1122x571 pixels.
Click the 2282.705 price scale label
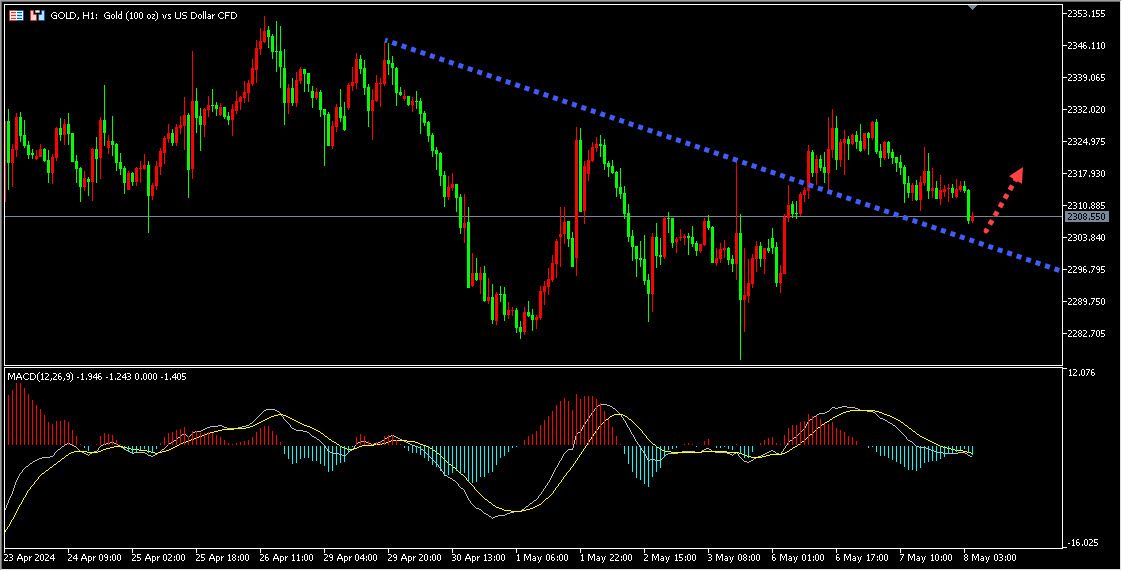[x=1086, y=333]
